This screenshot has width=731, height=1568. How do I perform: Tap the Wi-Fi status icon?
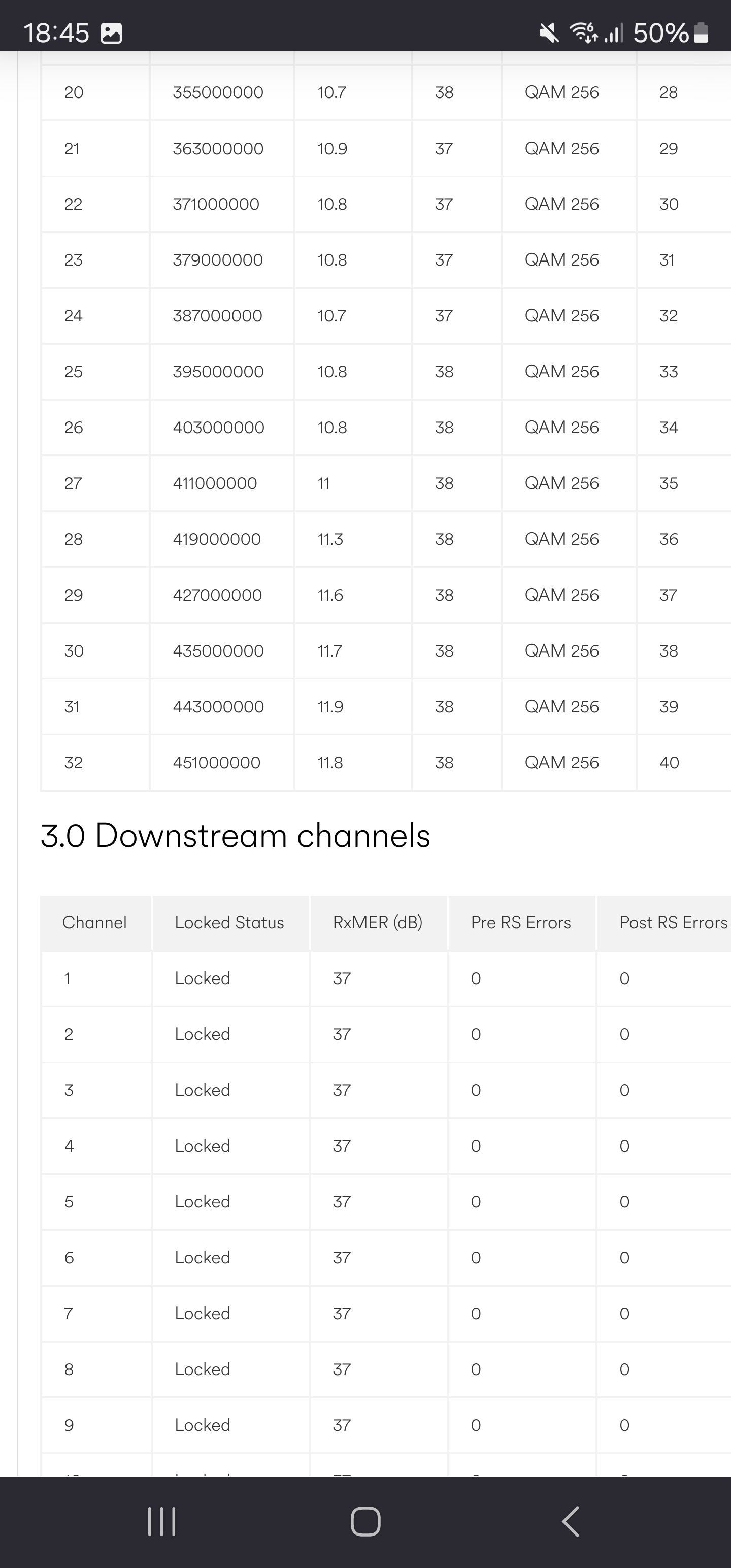click(x=583, y=32)
